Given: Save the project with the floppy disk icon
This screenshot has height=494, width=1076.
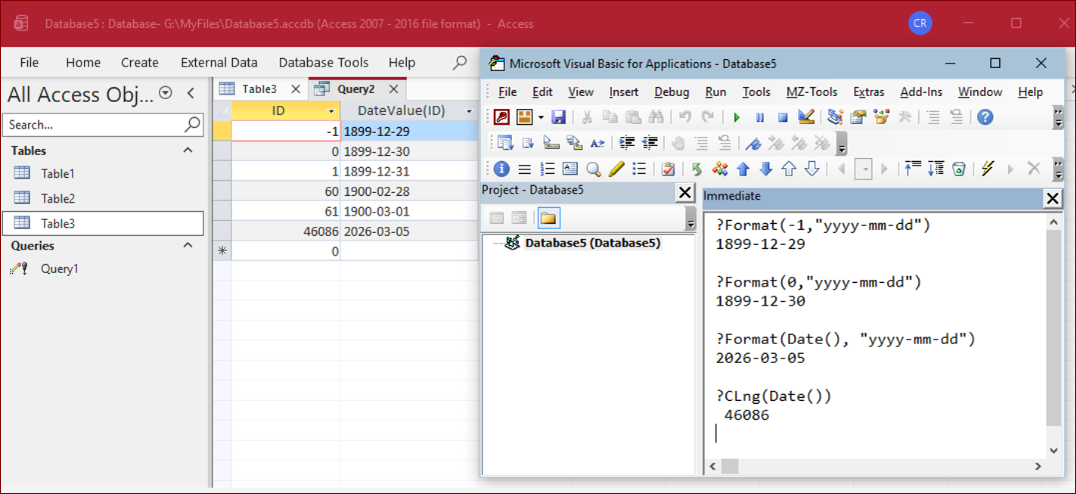Looking at the screenshot, I should 559,117.
